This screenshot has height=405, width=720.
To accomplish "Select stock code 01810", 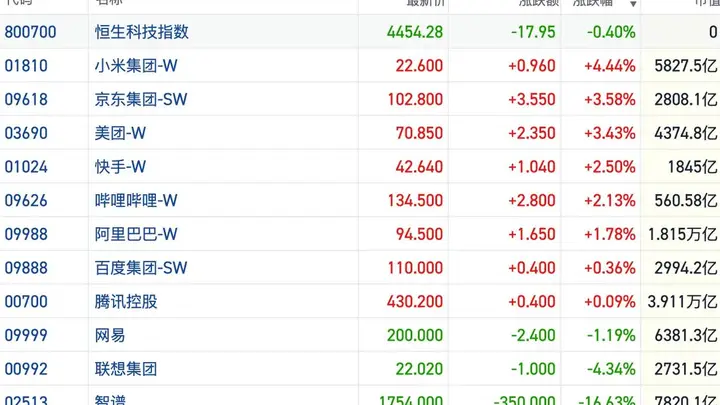I will click(x=26, y=66).
